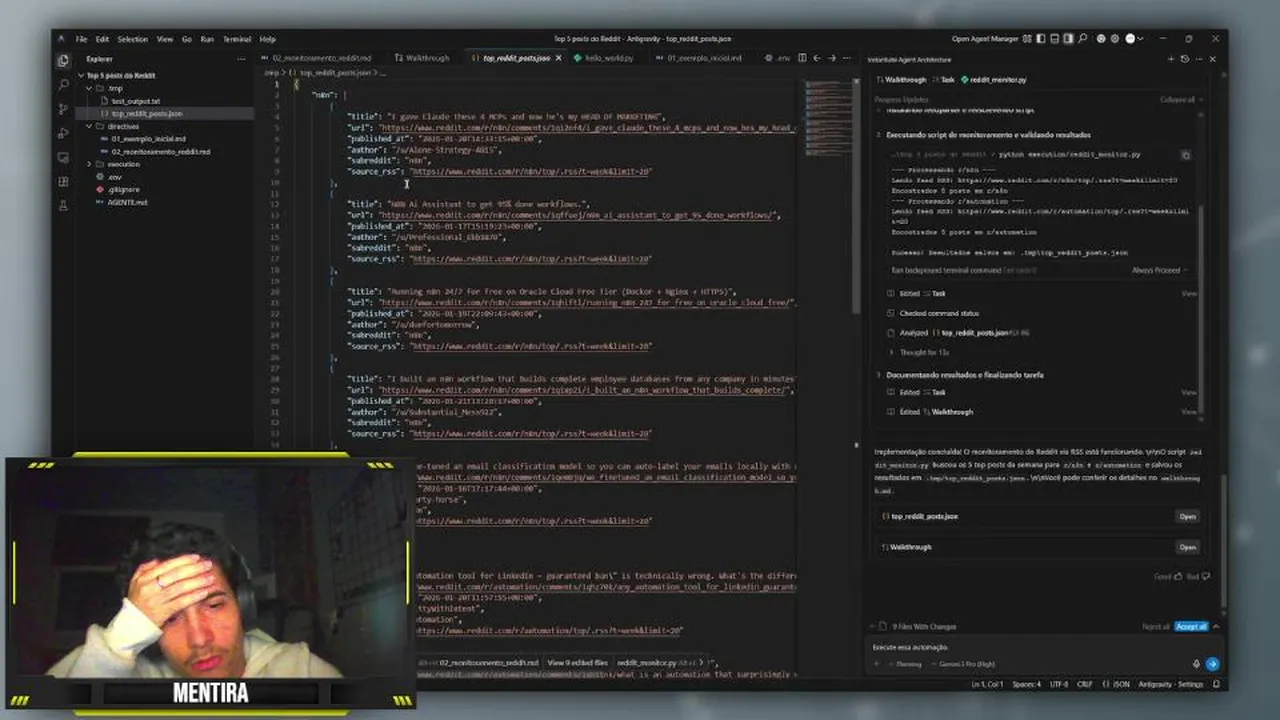Open the Testing flask icon
The height and width of the screenshot is (720, 1280).
63,205
